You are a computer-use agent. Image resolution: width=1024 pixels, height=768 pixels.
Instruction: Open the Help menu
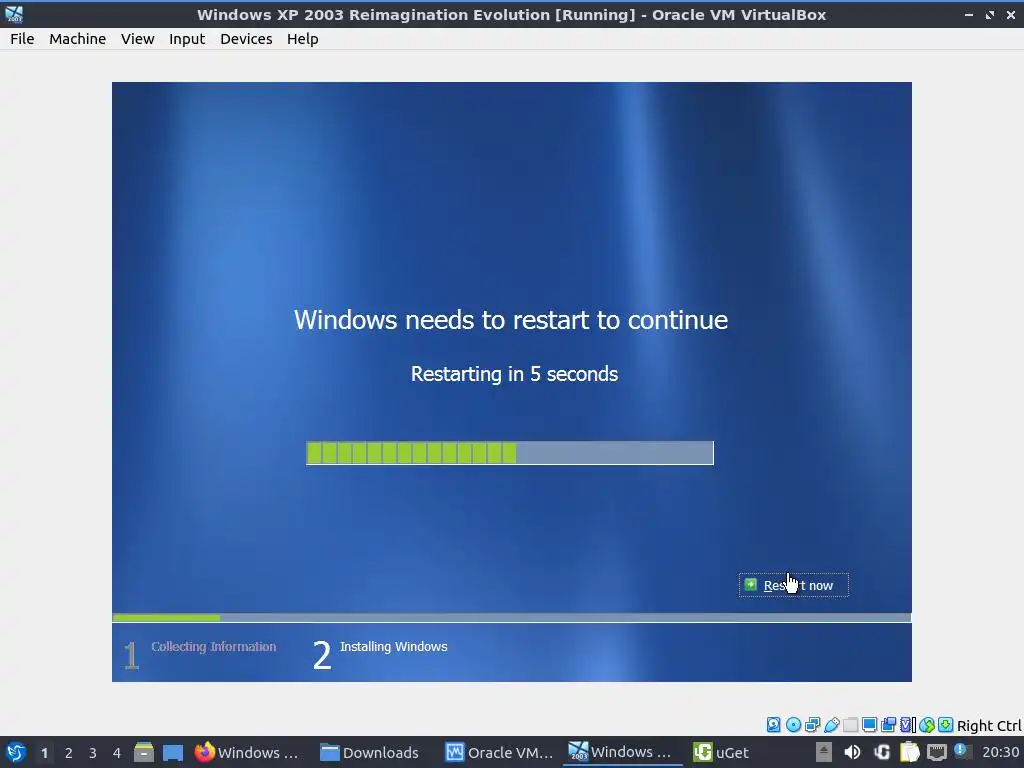tap(302, 39)
